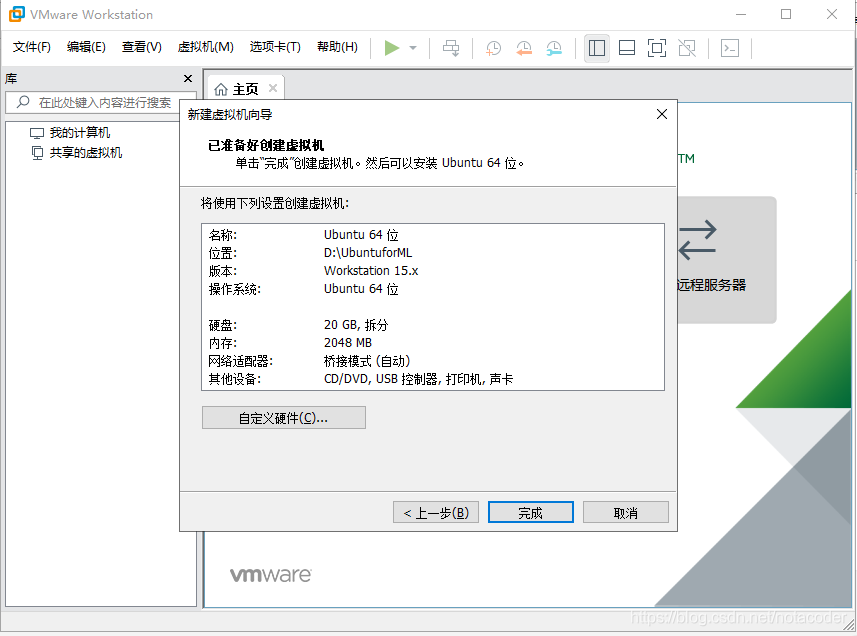Open the power options dropdown arrow

pyautogui.click(x=413, y=48)
